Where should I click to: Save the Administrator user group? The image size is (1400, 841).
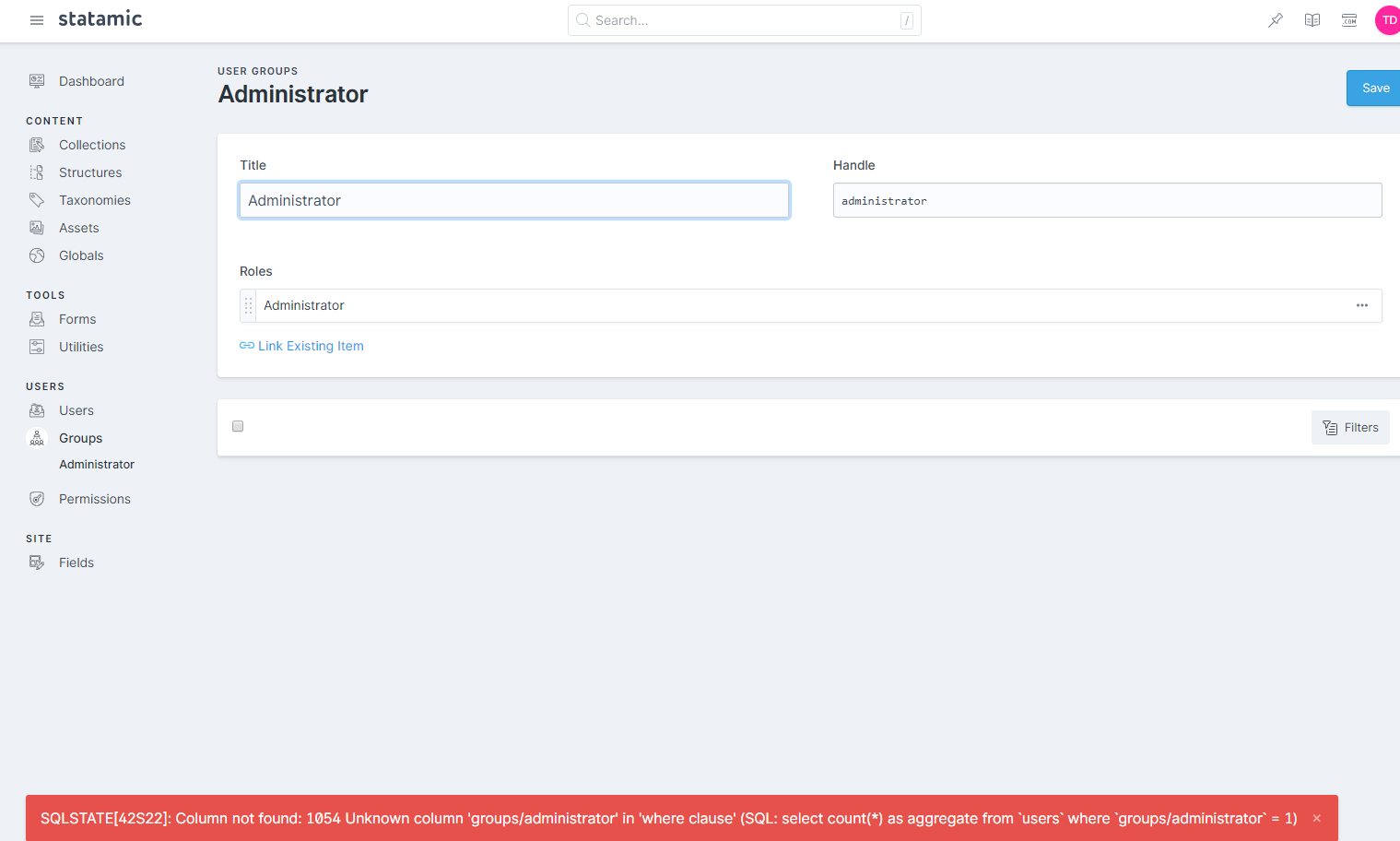tap(1376, 88)
